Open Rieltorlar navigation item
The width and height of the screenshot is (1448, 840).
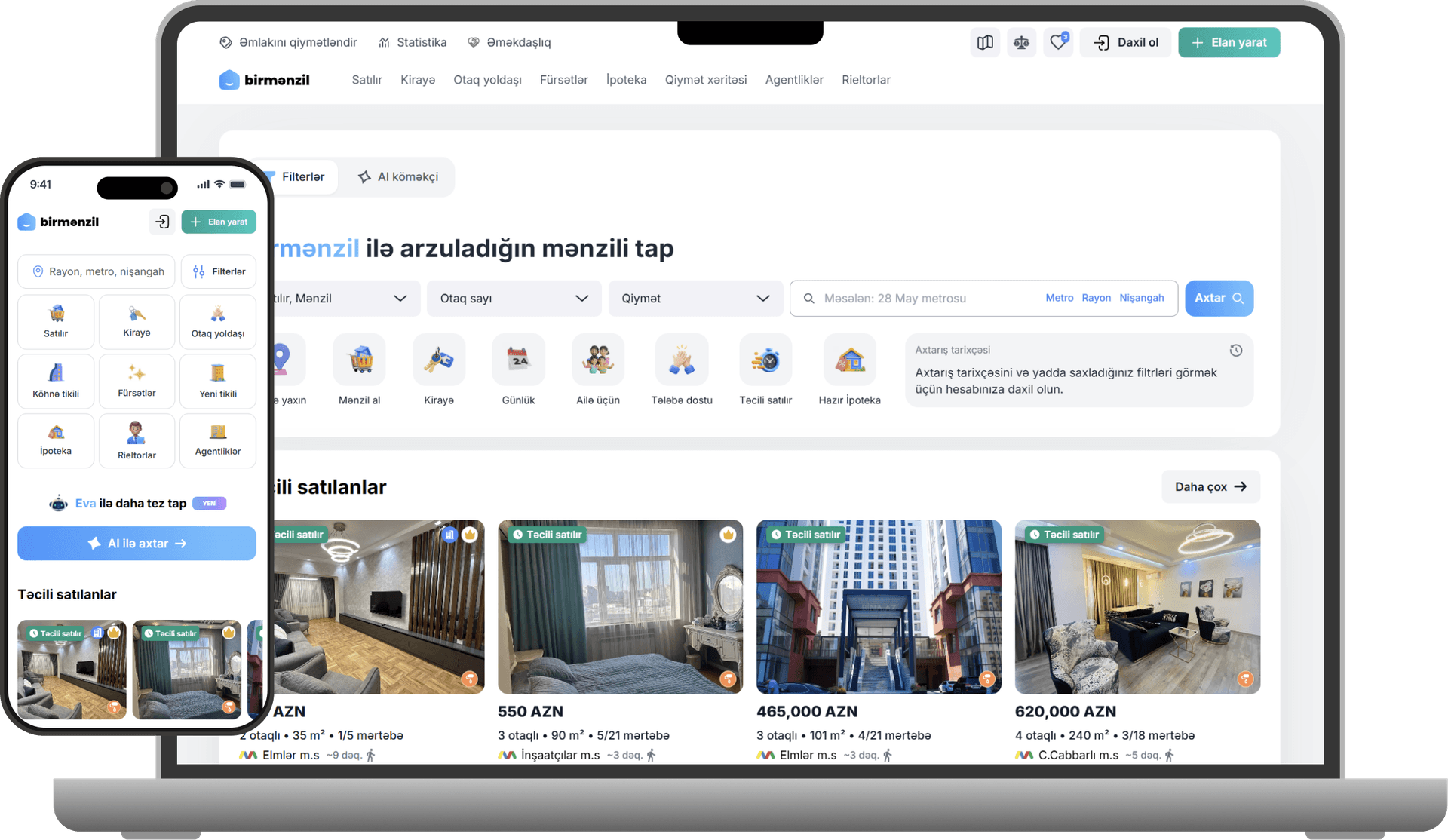(866, 80)
